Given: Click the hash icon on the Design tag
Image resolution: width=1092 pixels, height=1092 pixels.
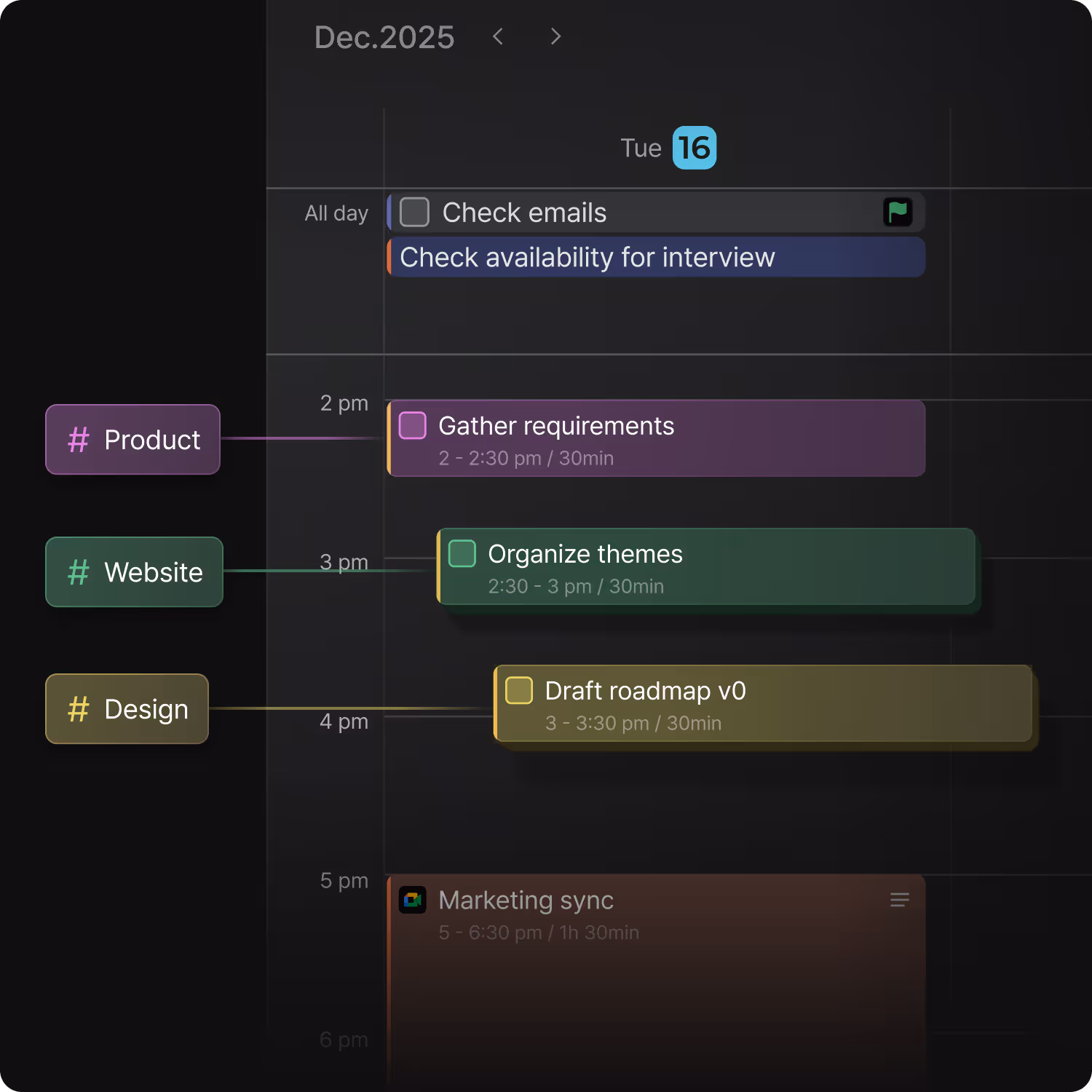Looking at the screenshot, I should [78, 709].
